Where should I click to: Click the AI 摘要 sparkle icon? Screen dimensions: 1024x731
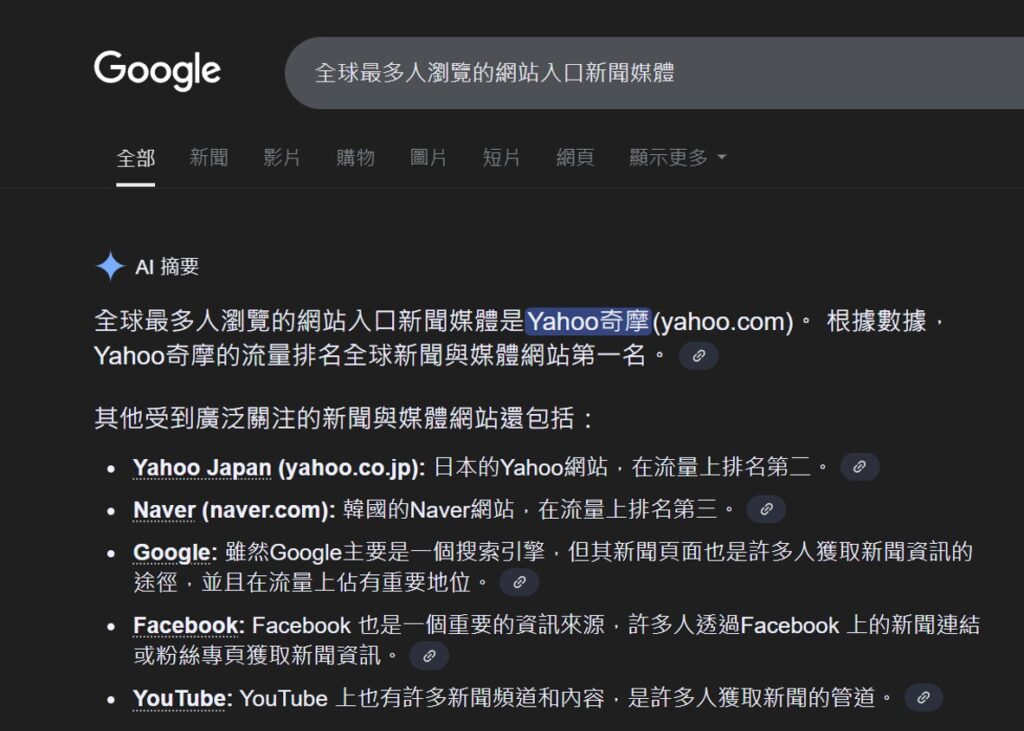(110, 267)
